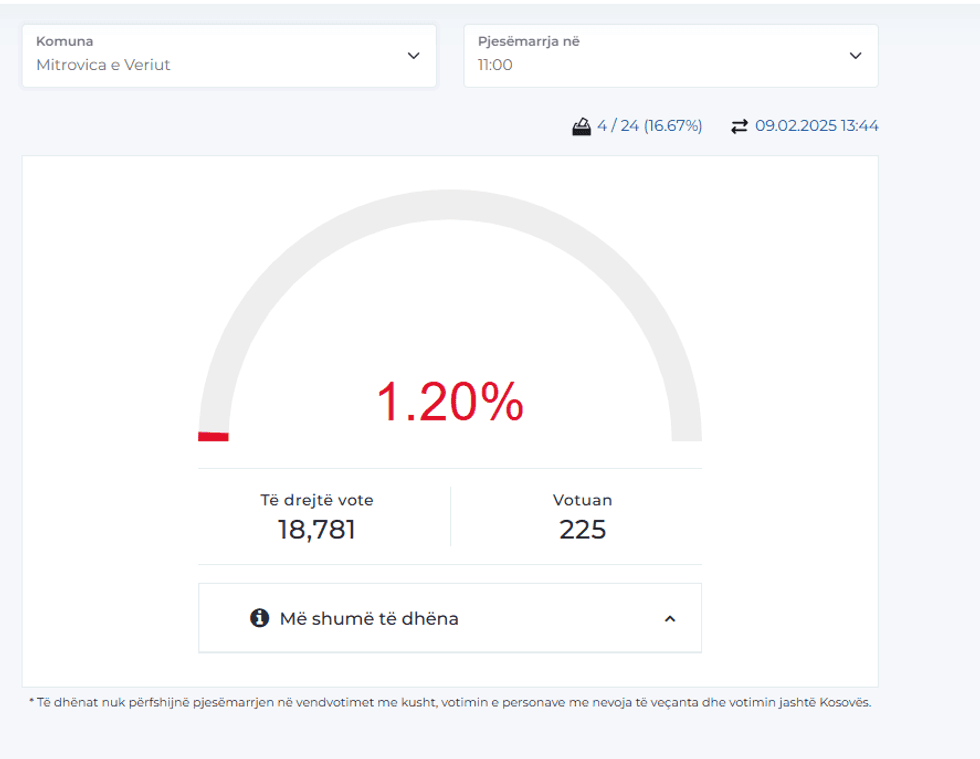980x759 pixels.
Task: Click the footnote text about conditional voting
Action: (449, 702)
